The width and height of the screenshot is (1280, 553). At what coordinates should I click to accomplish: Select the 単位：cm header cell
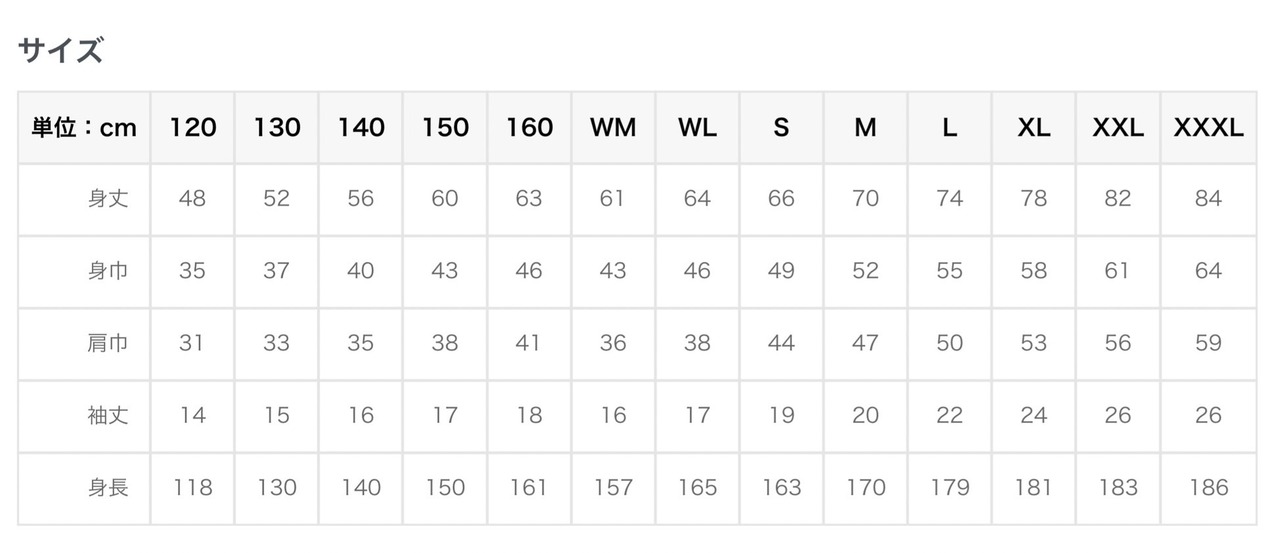pos(84,127)
